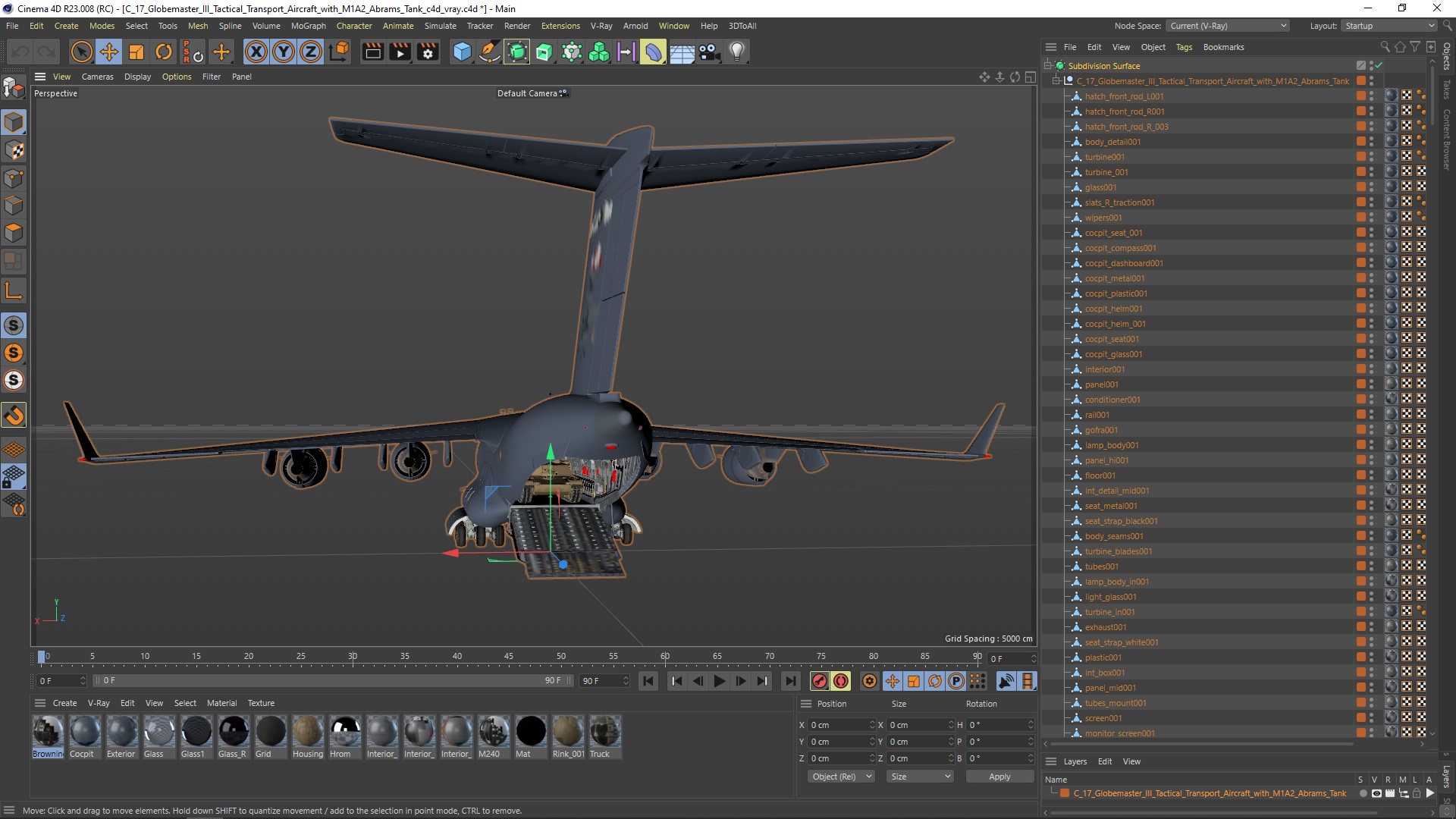Add a Cube primitive object

pos(462,52)
